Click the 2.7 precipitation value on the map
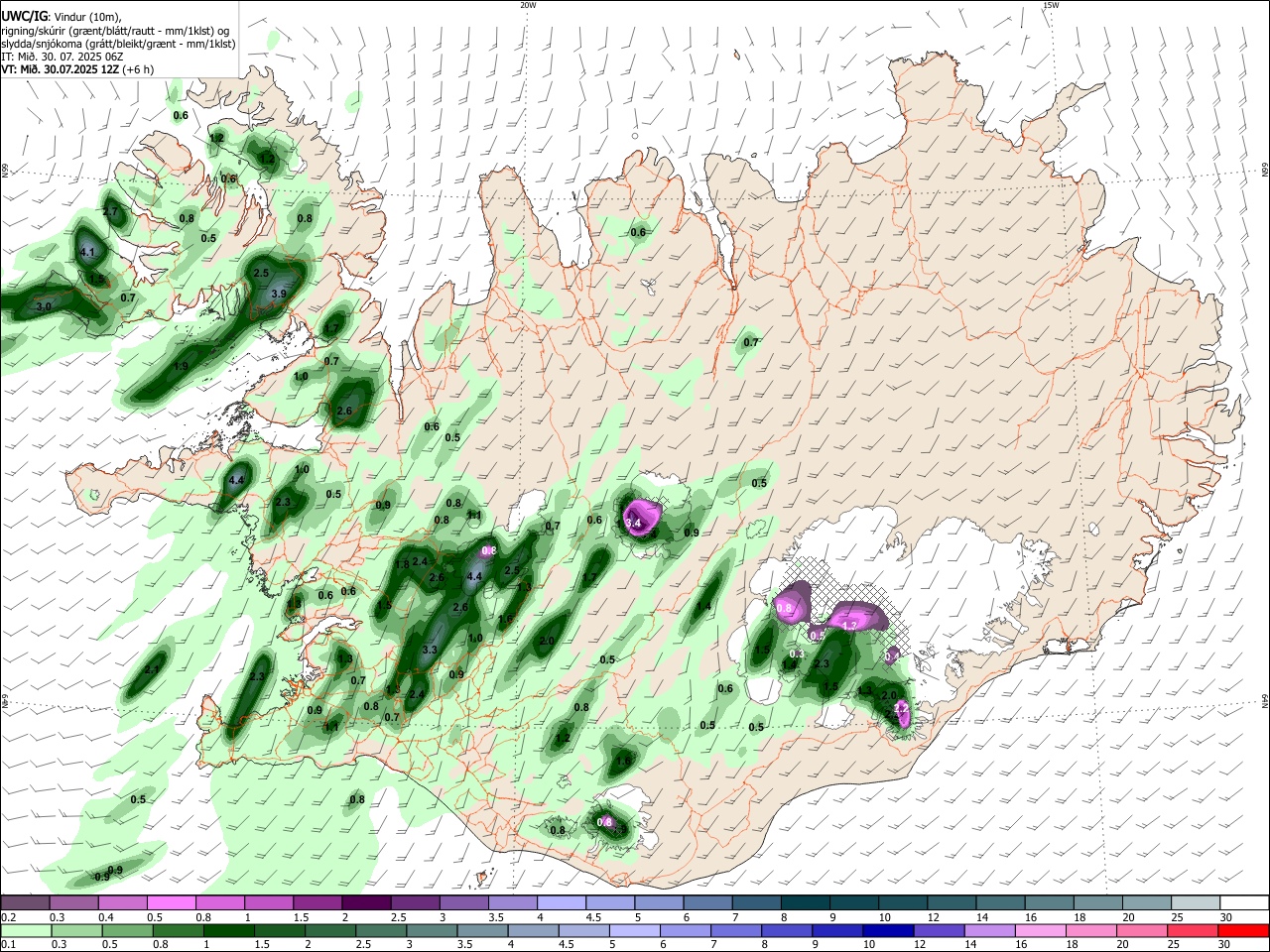 110,211
